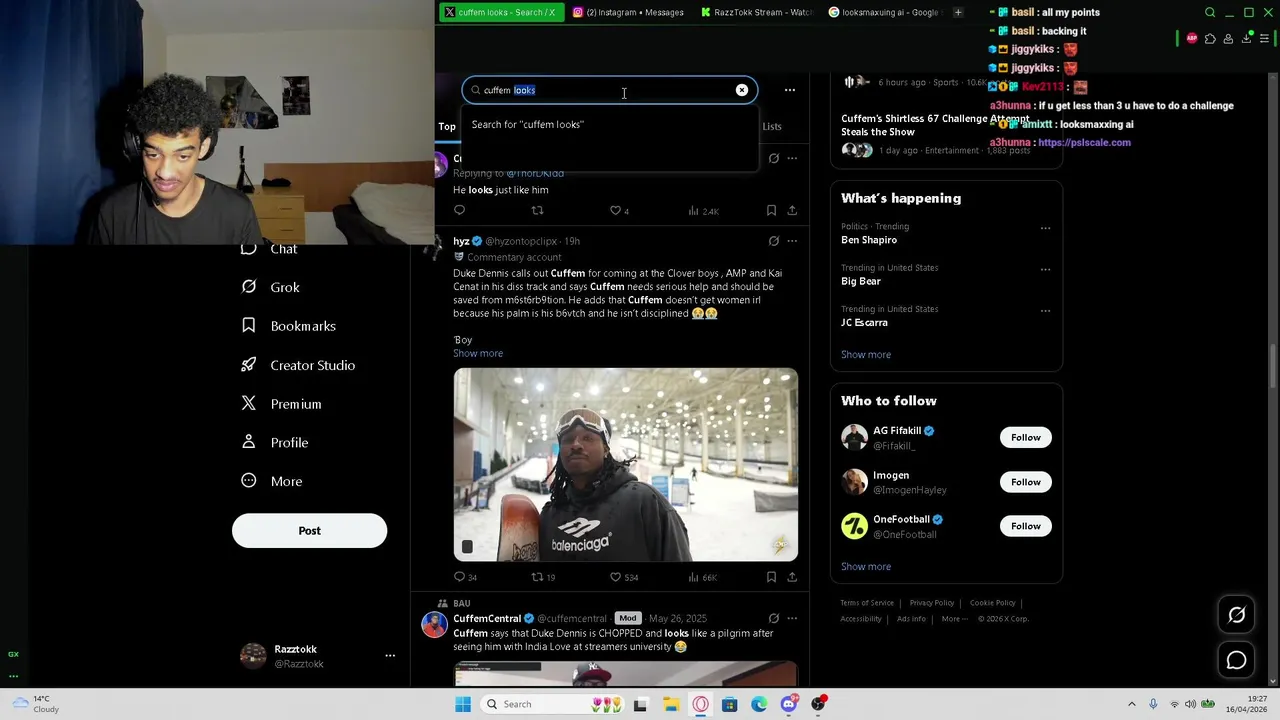Open Bookmarks in the X sidebar
1280x720 pixels.
click(288, 326)
